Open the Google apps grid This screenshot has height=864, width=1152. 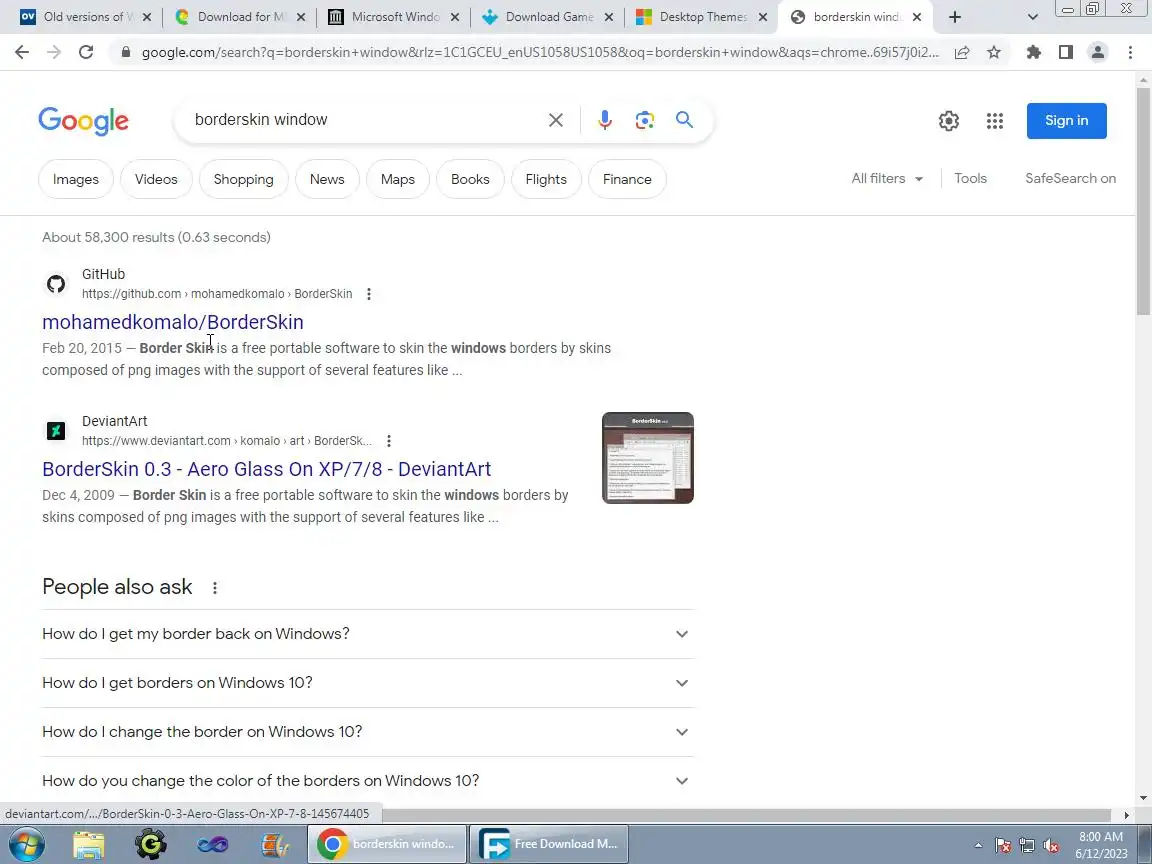click(x=995, y=120)
